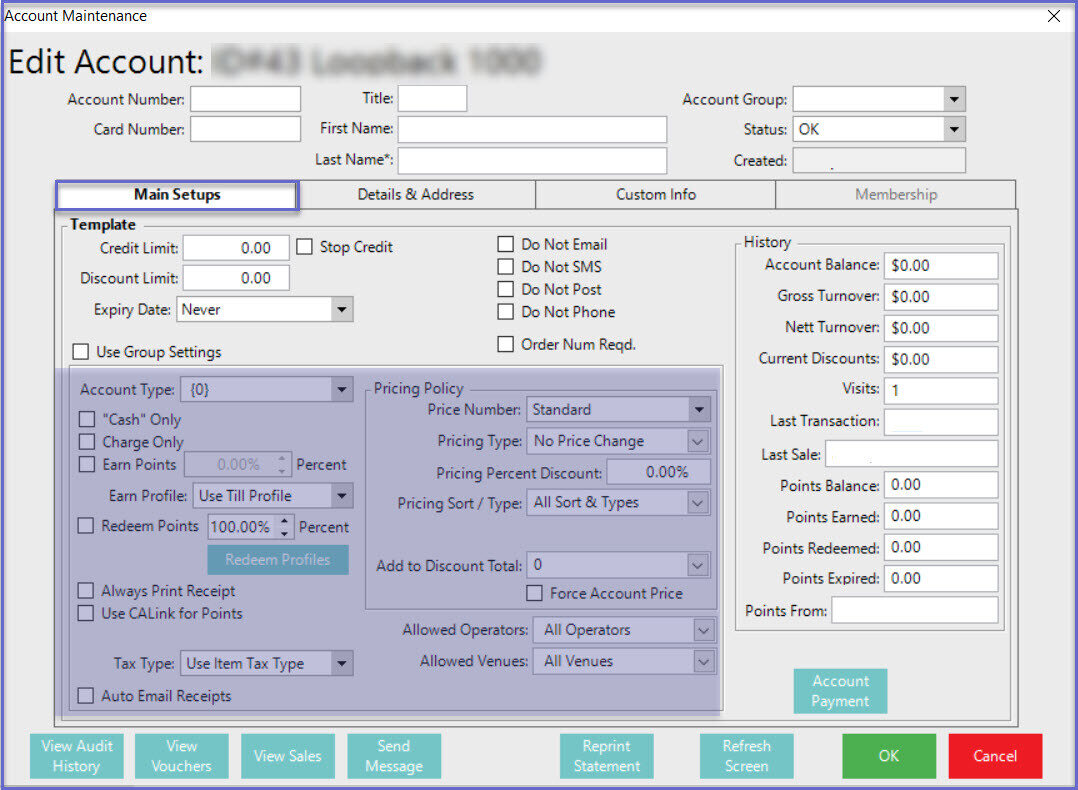Image resolution: width=1078 pixels, height=790 pixels.
Task: Open the Expiry Date dropdown
Action: [342, 310]
